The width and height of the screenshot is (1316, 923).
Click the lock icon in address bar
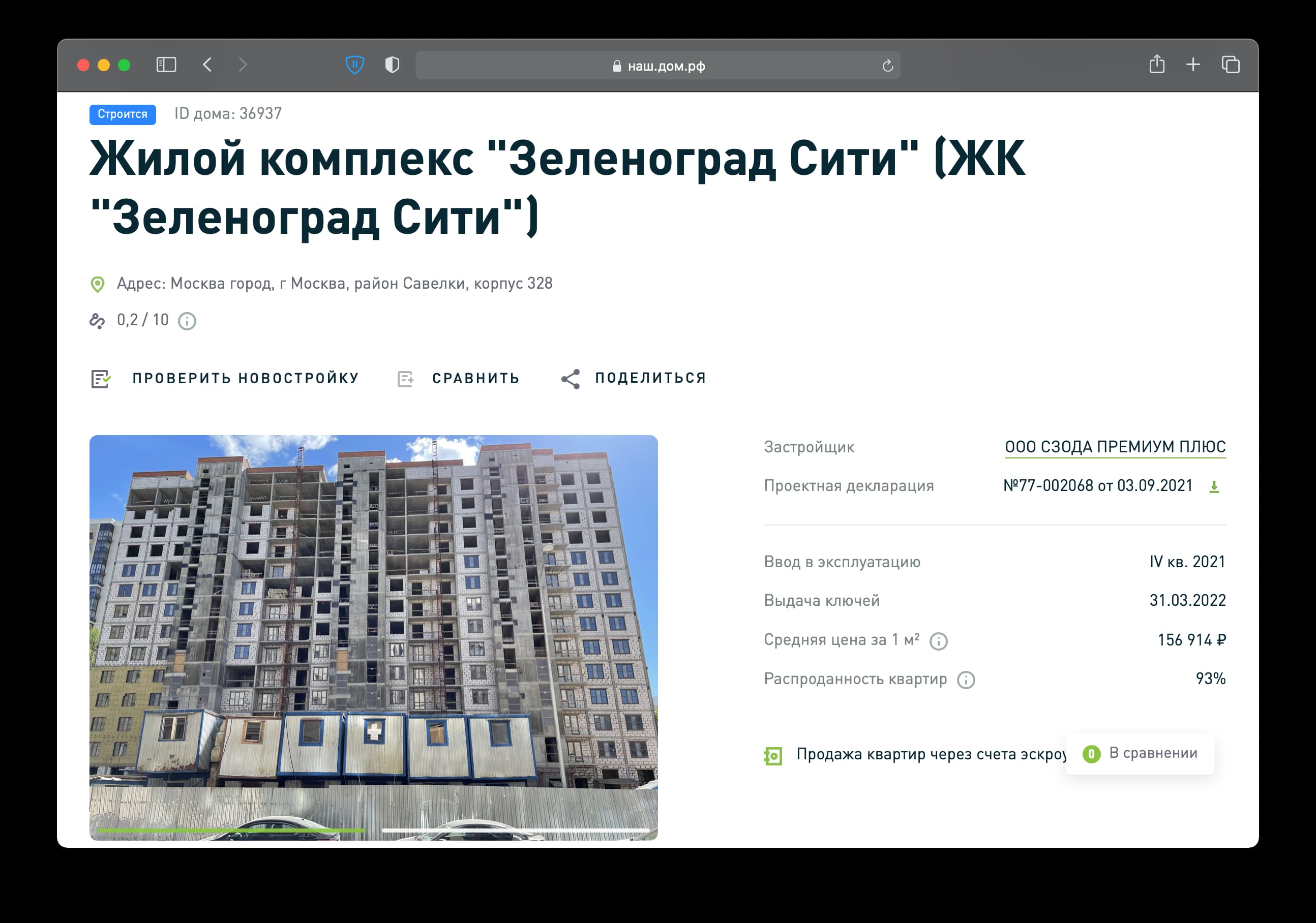pyautogui.click(x=617, y=66)
